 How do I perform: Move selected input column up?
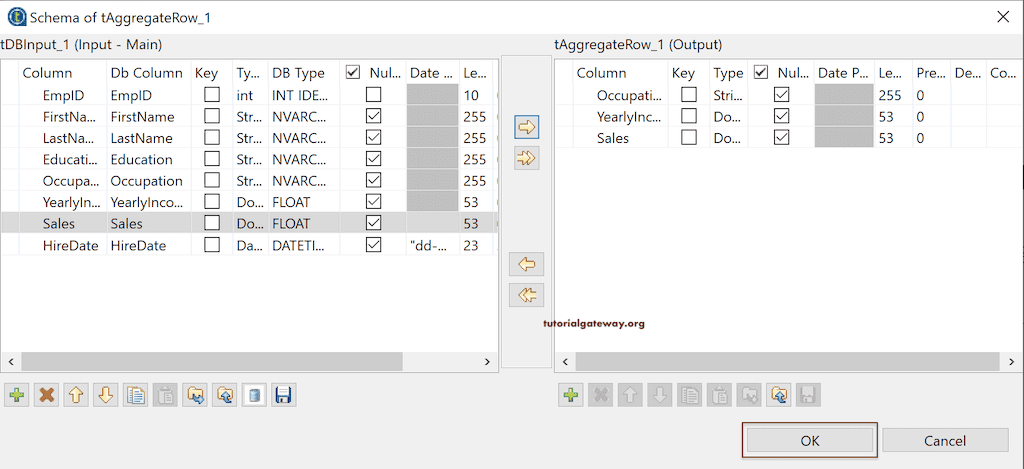pyautogui.click(x=76, y=395)
